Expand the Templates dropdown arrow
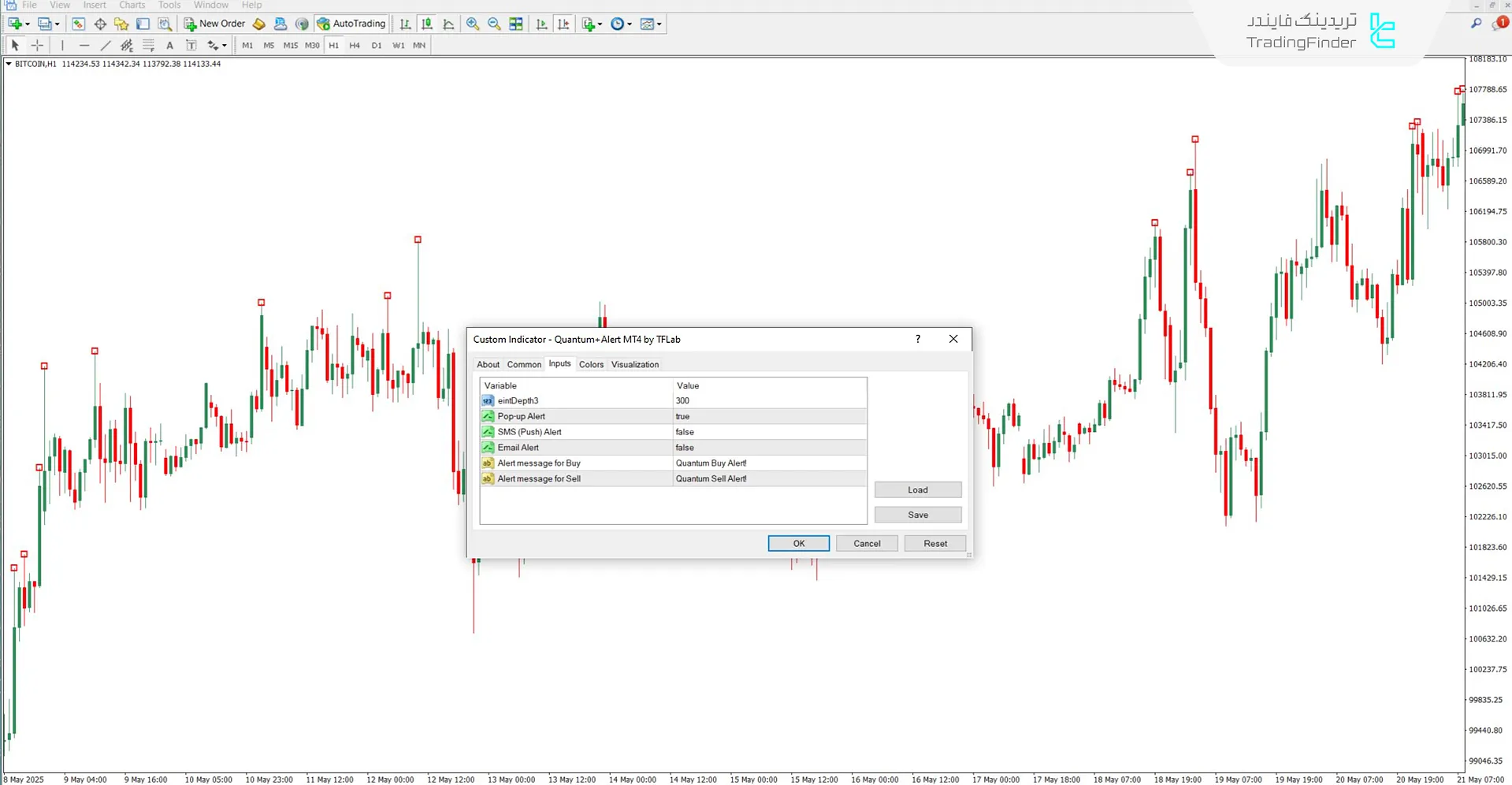This screenshot has width=1512, height=785. click(659, 24)
